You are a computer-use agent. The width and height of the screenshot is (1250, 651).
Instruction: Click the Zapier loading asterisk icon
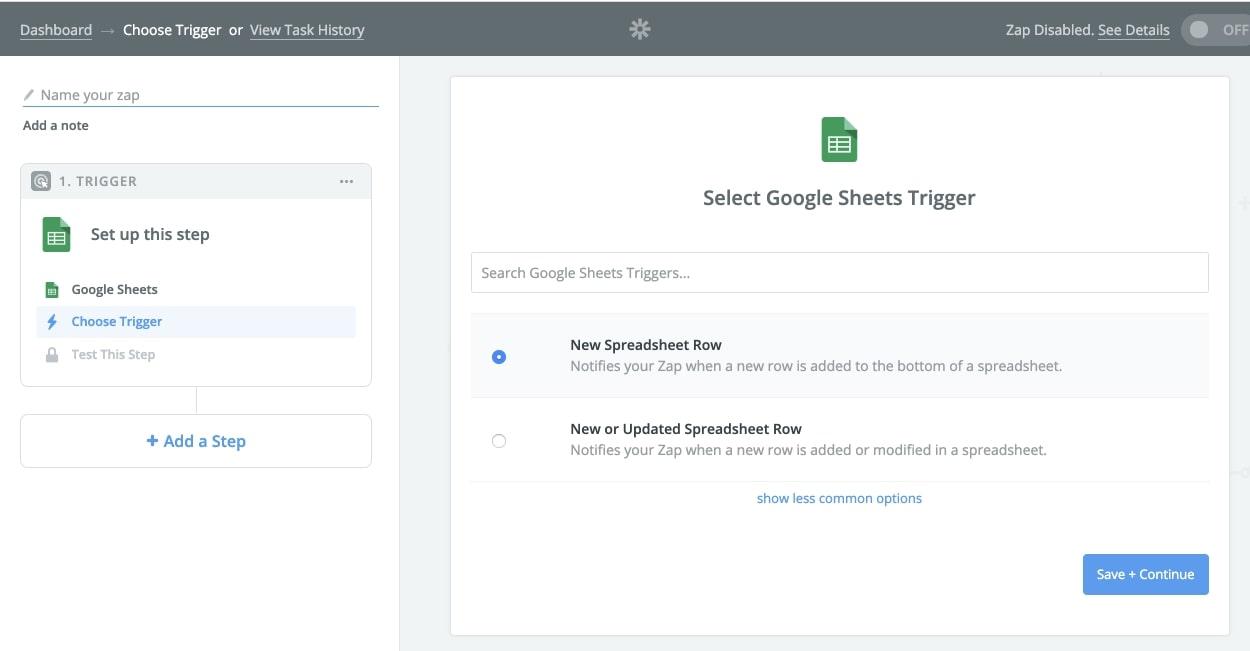(x=640, y=29)
